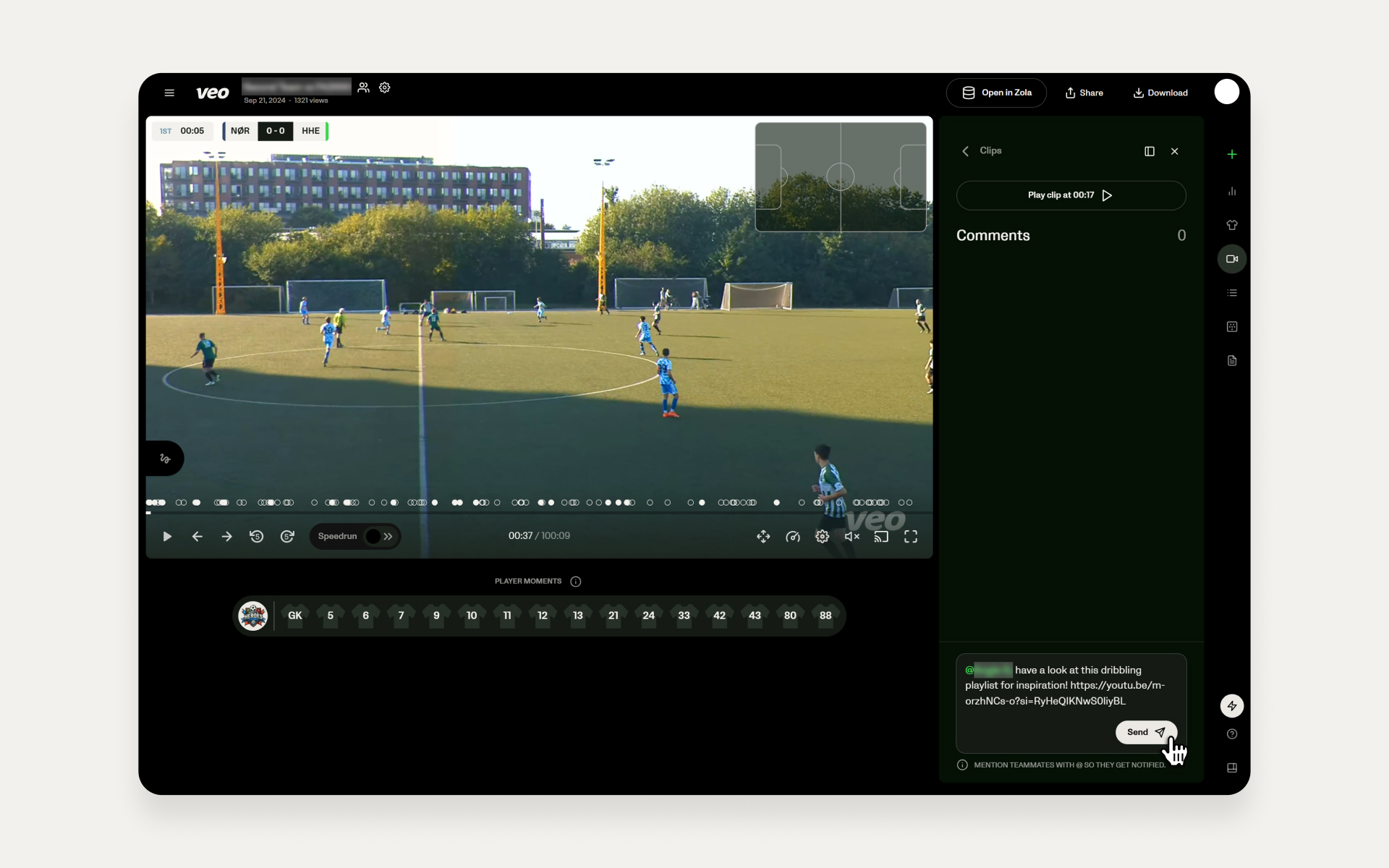Image resolution: width=1389 pixels, height=868 pixels.
Task: Select player jersey number 21
Action: (x=613, y=616)
